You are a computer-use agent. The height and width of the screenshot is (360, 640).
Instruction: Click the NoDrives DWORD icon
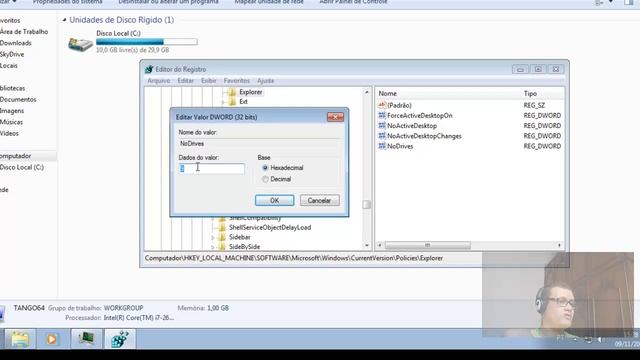pyautogui.click(x=382, y=146)
